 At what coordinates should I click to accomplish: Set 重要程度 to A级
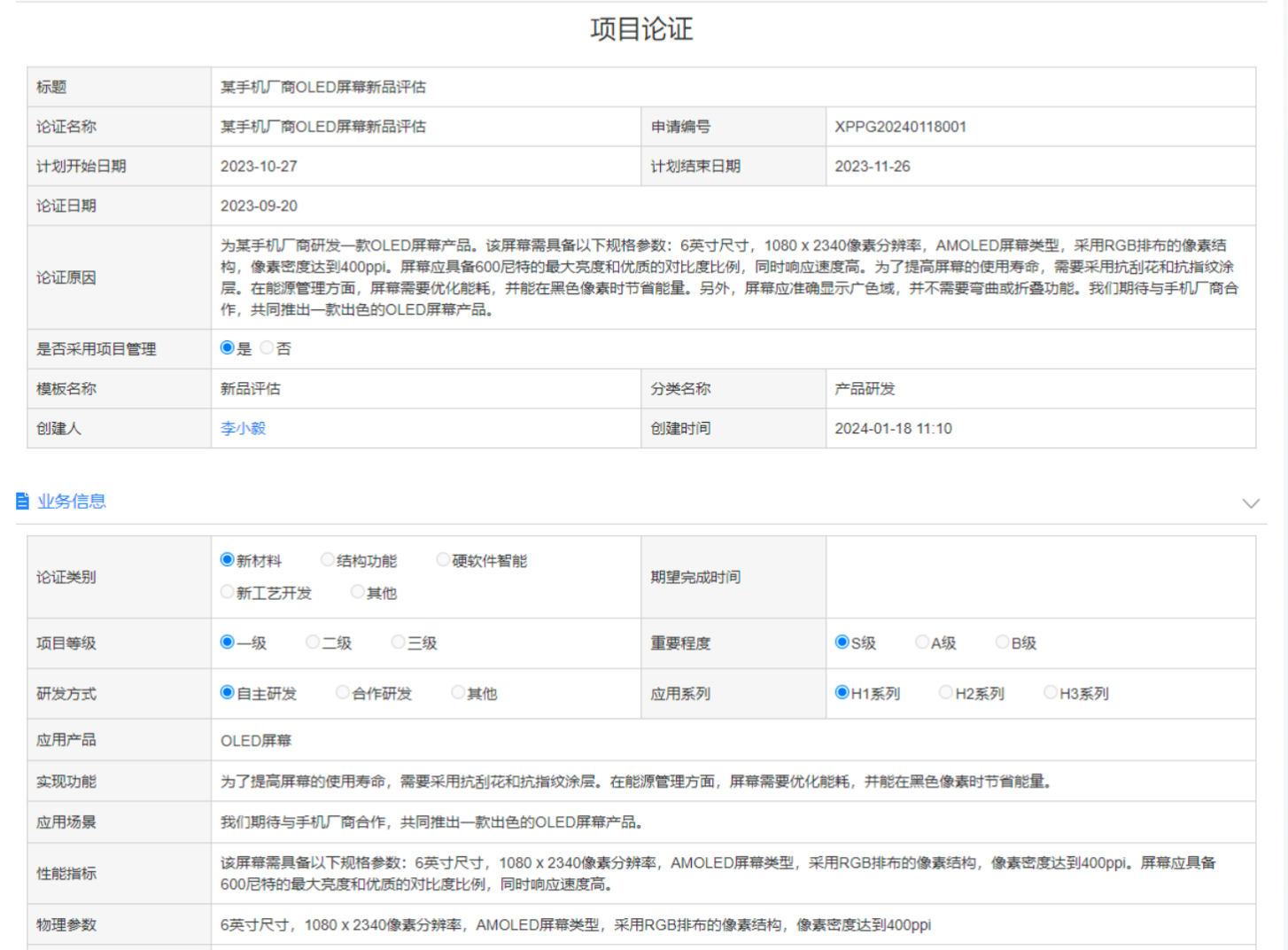point(922,642)
